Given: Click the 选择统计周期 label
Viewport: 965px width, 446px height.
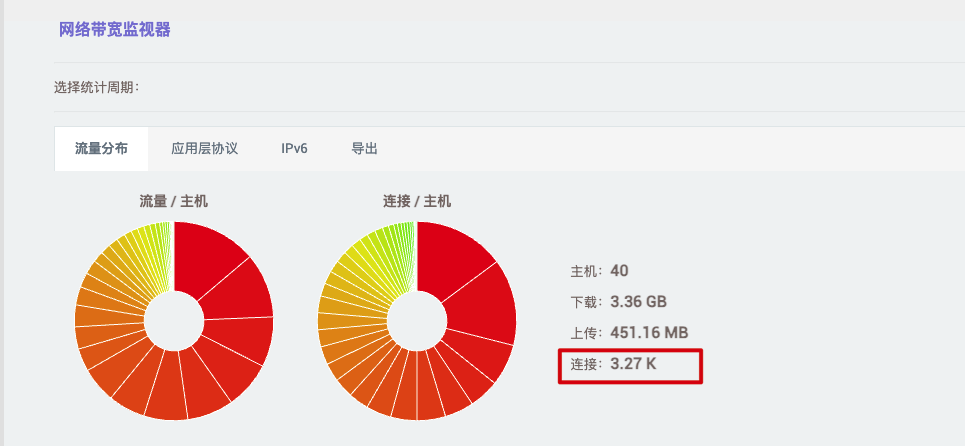Looking at the screenshot, I should pyautogui.click(x=96, y=87).
